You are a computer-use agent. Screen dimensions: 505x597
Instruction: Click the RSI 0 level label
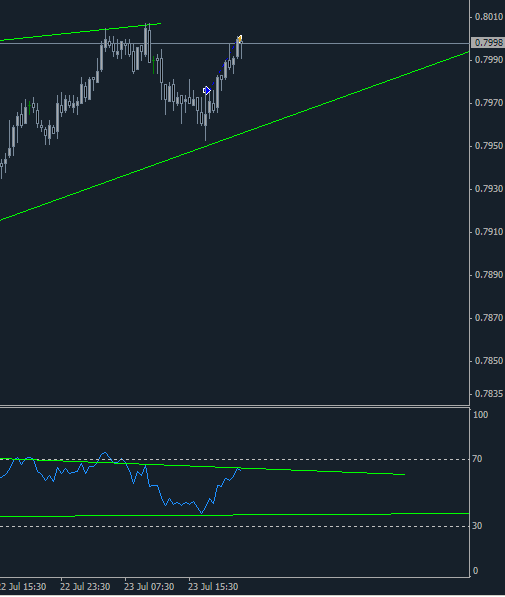(x=475, y=571)
